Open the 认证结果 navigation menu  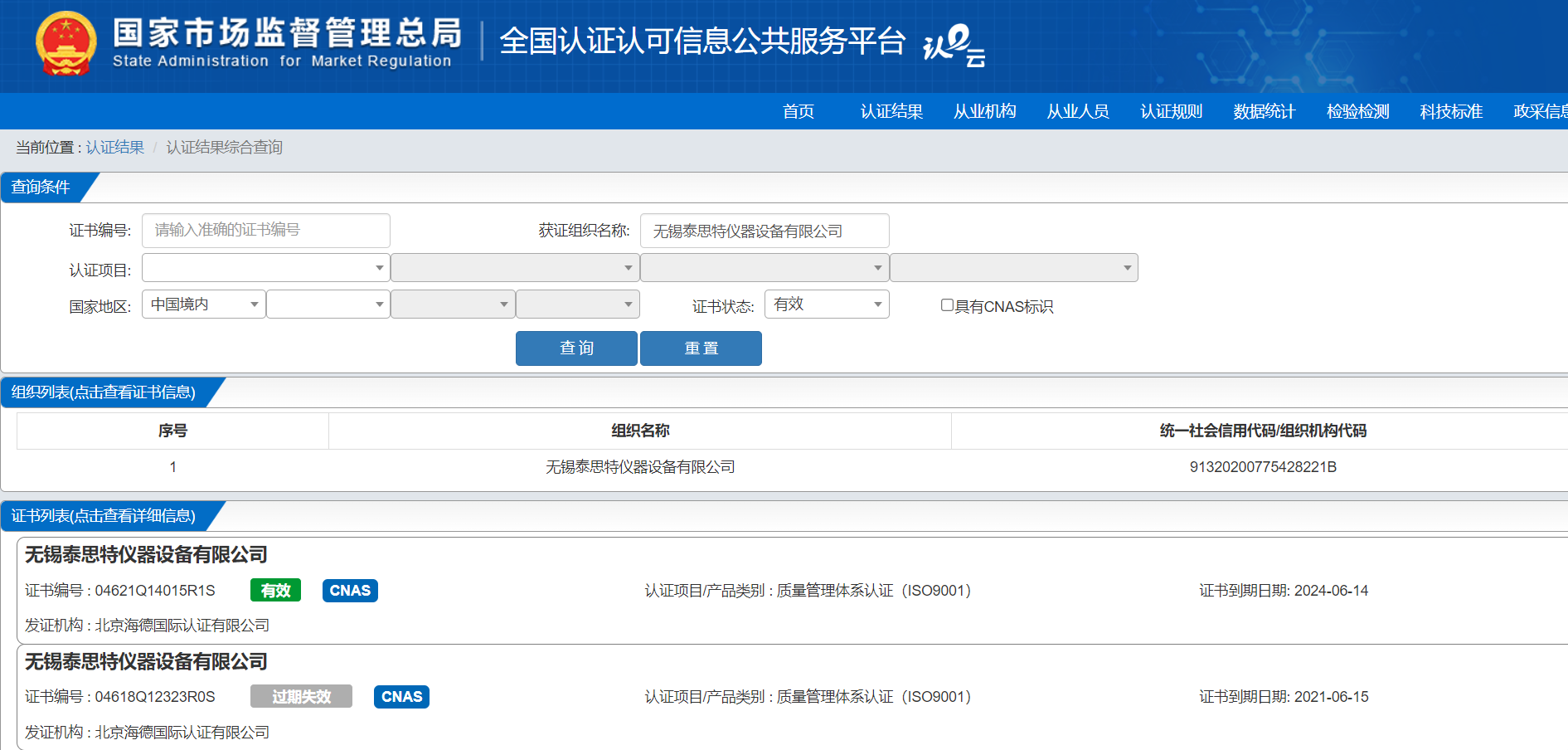point(891,111)
